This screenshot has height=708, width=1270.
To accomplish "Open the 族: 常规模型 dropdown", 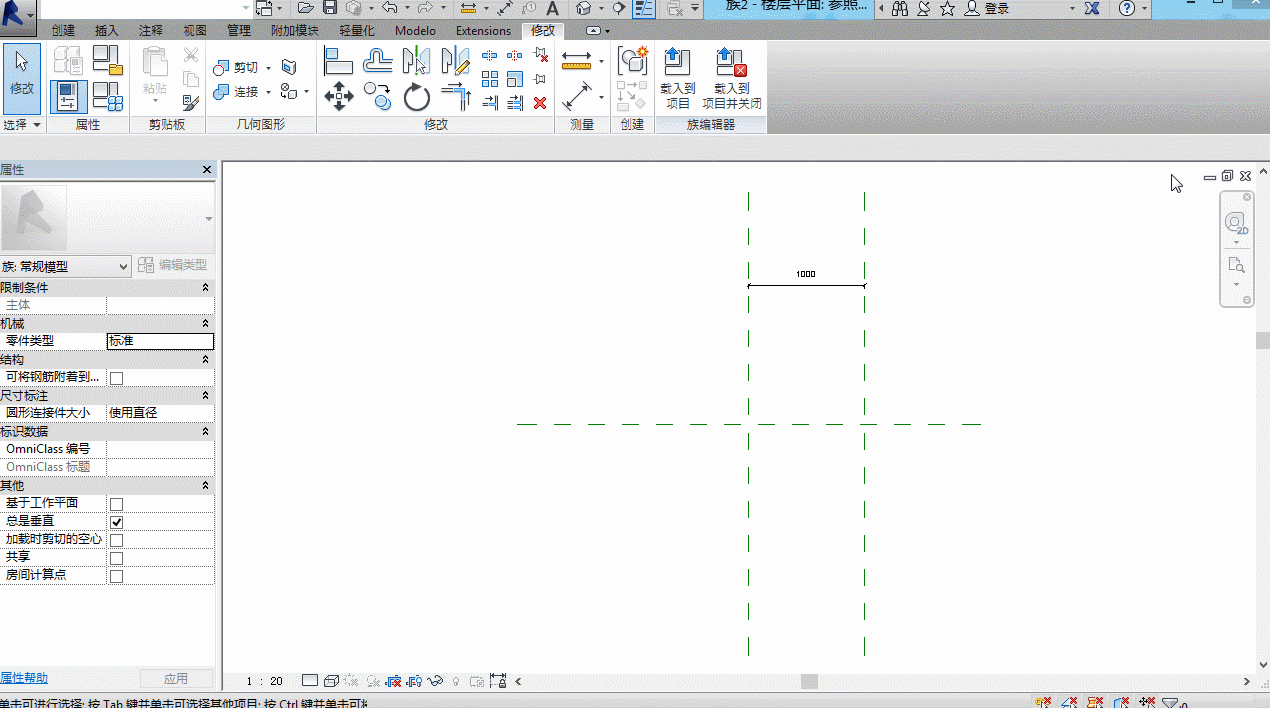I will pyautogui.click(x=66, y=266).
